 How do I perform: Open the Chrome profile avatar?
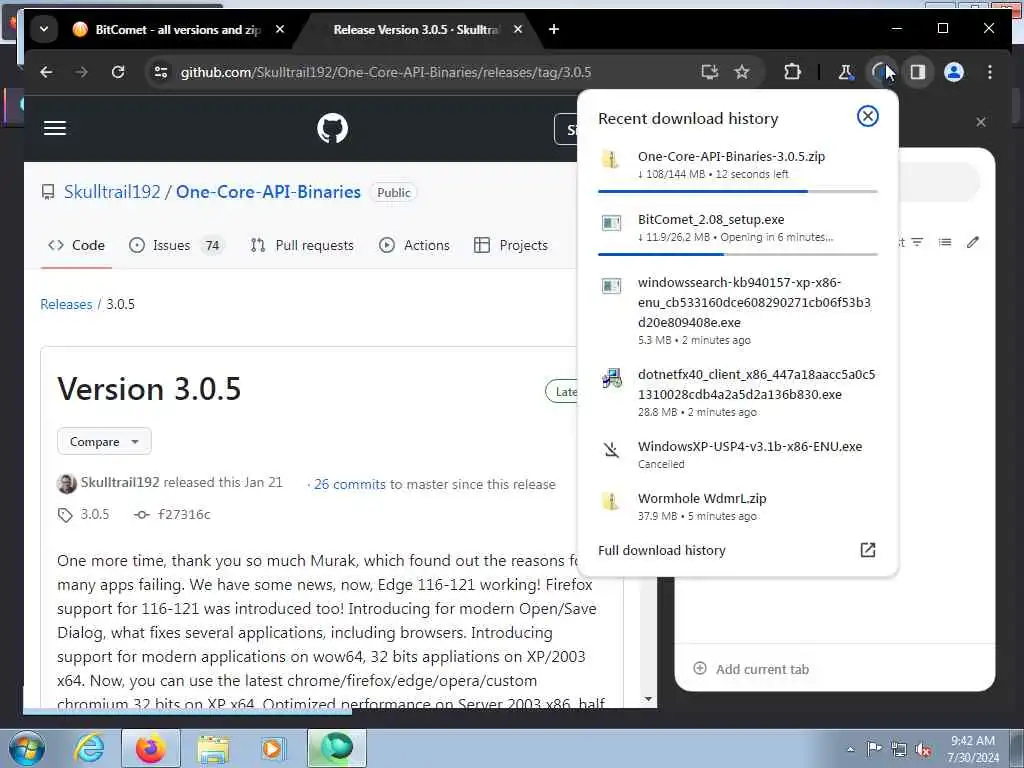tap(953, 72)
